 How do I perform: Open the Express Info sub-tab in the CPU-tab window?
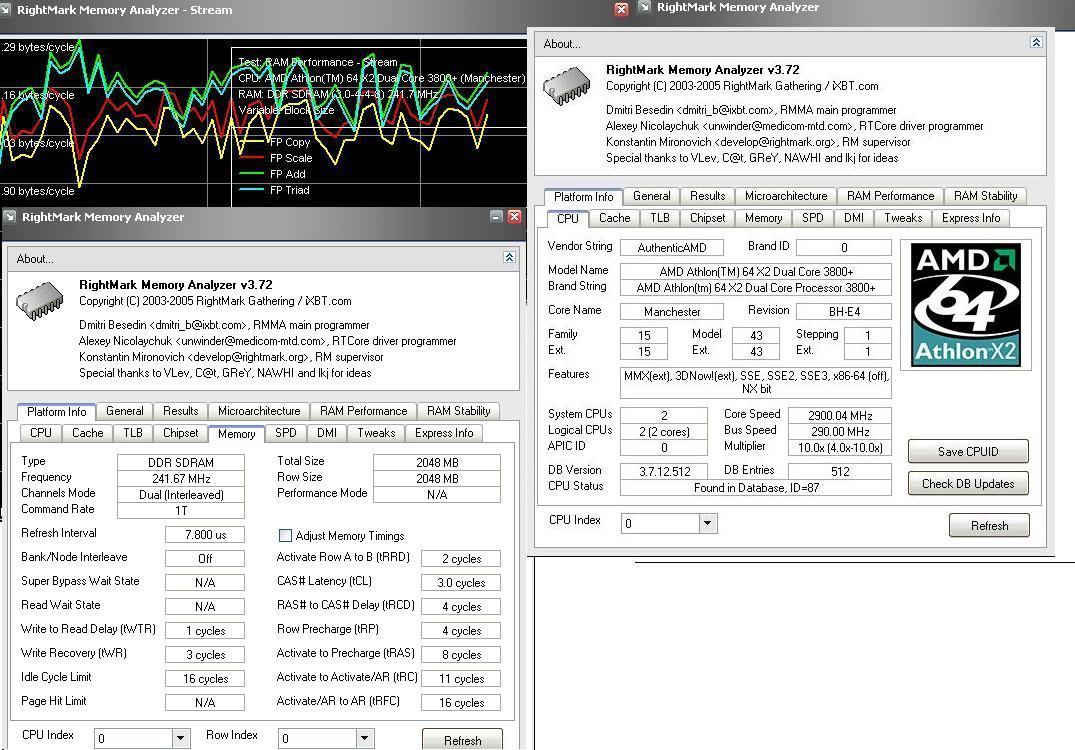[971, 217]
